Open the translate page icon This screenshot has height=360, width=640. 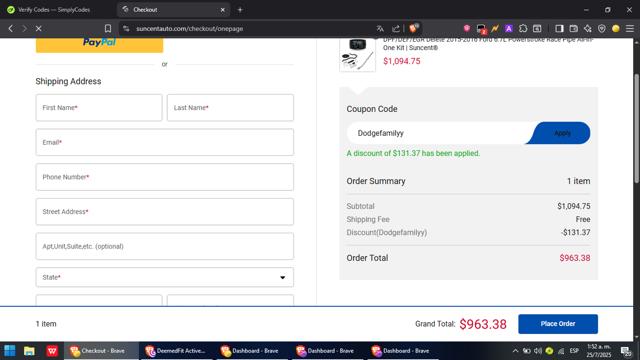point(380,29)
